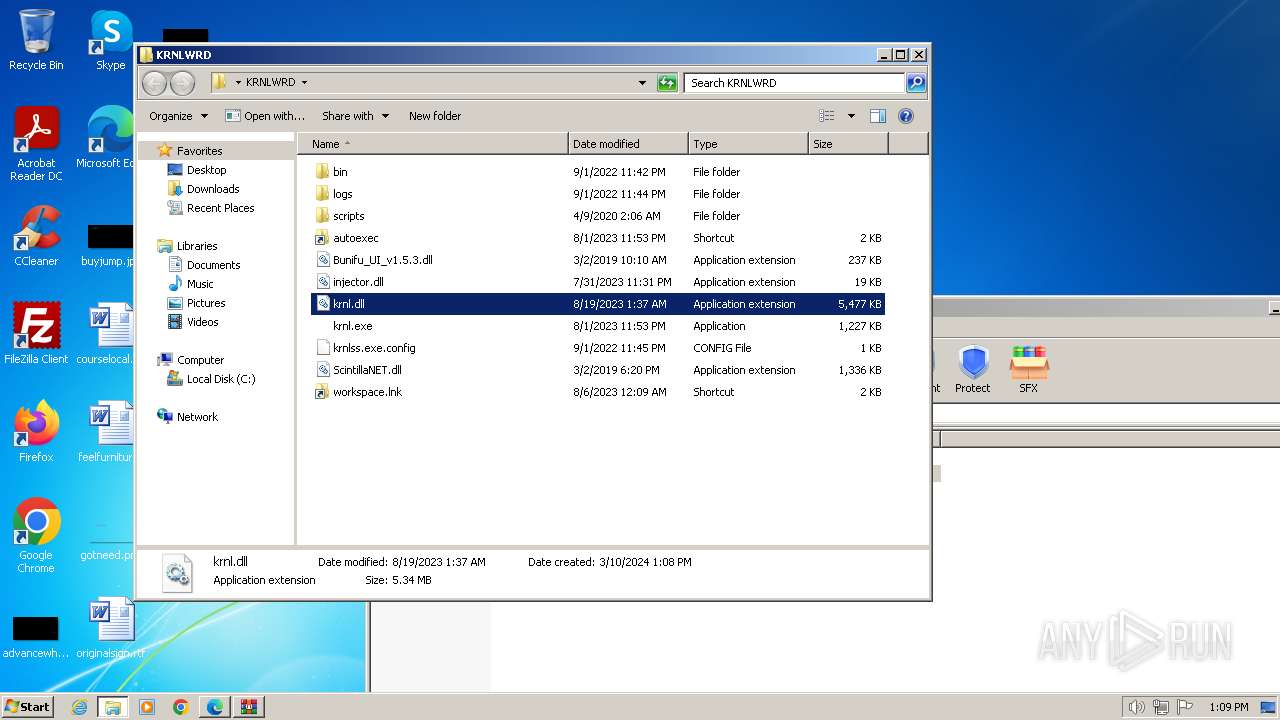The width and height of the screenshot is (1280, 720).
Task: Select Desktop in navigation pane
Action: coord(206,170)
